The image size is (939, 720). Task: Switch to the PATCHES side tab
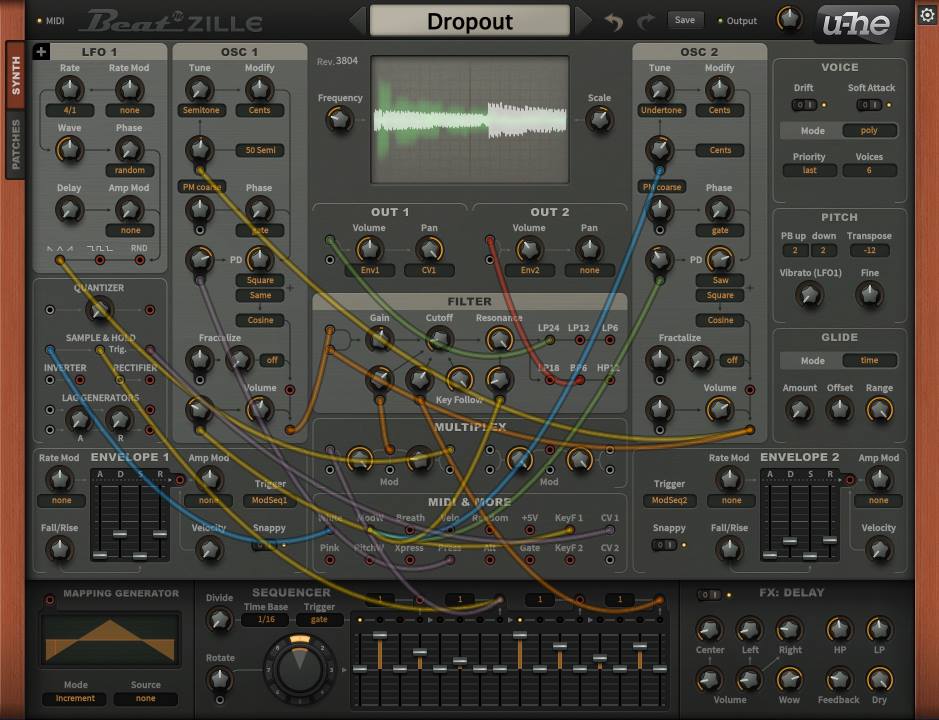pos(16,144)
